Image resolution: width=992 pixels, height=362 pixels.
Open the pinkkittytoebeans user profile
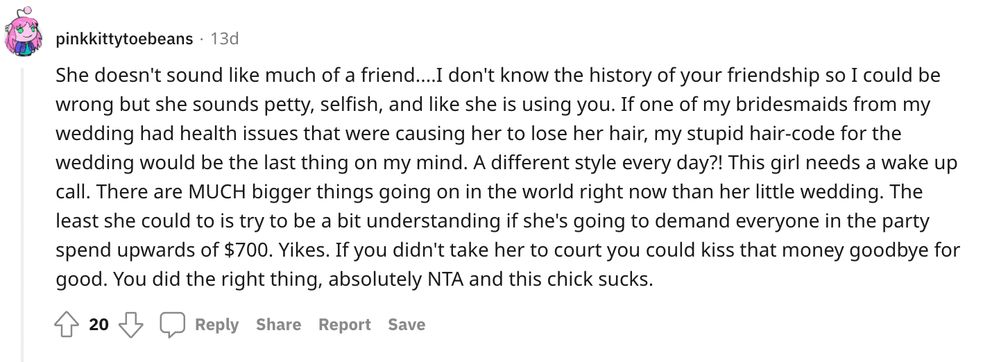pos(124,39)
